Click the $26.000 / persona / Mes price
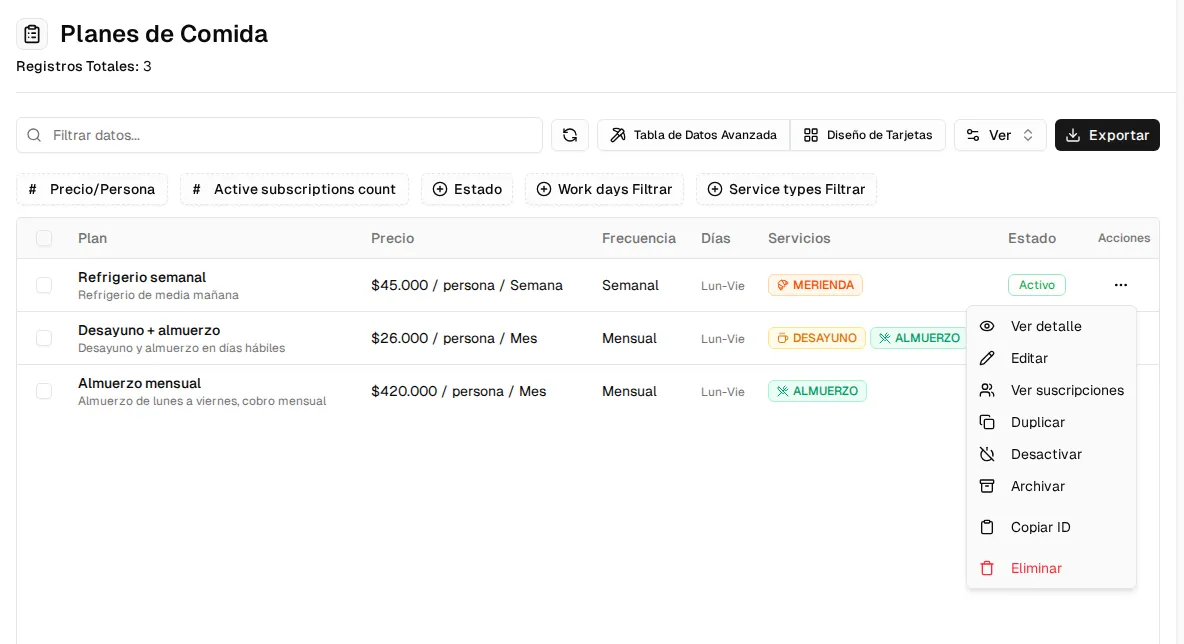 point(454,338)
